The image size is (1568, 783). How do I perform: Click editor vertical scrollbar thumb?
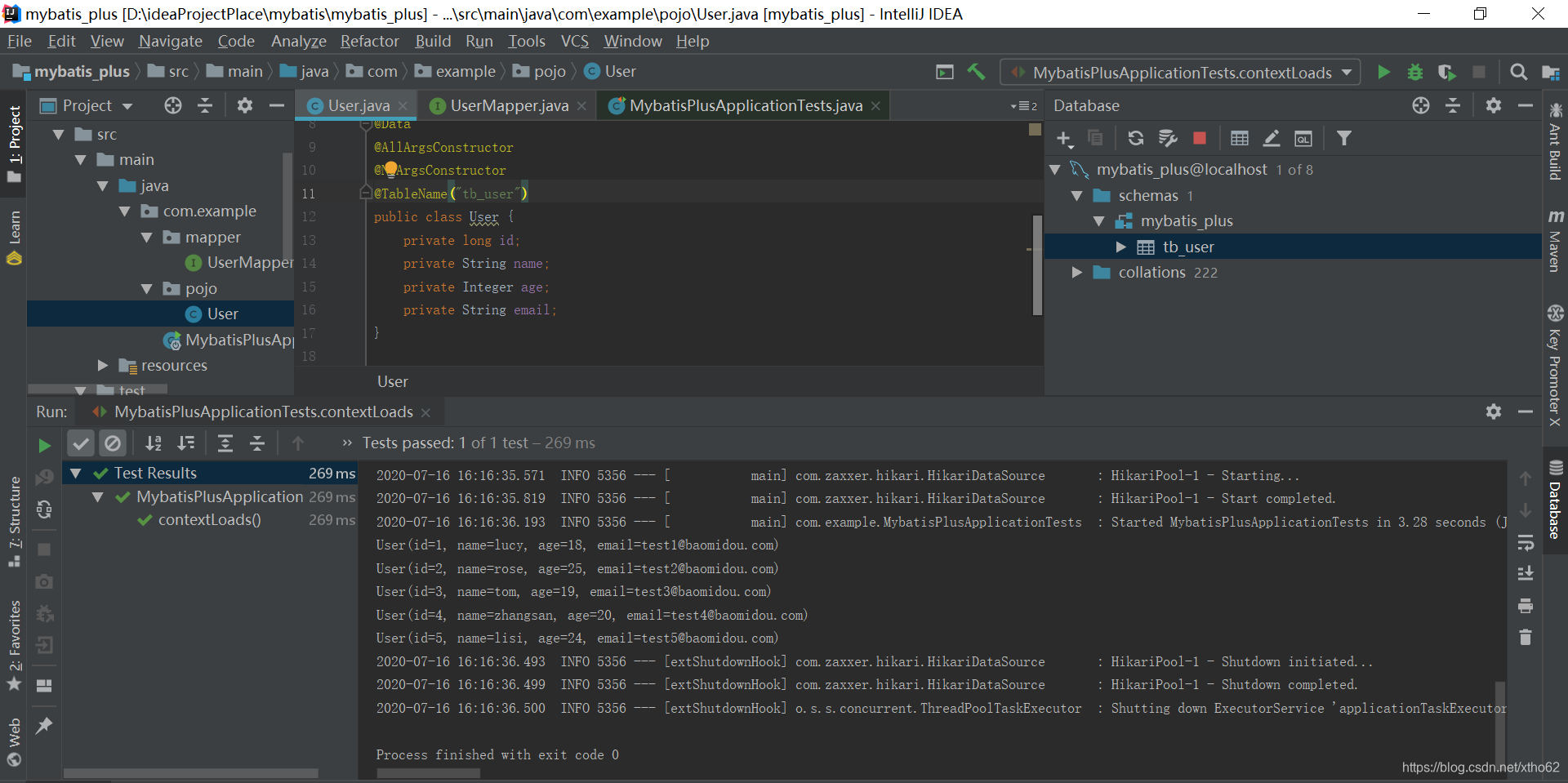(1037, 264)
